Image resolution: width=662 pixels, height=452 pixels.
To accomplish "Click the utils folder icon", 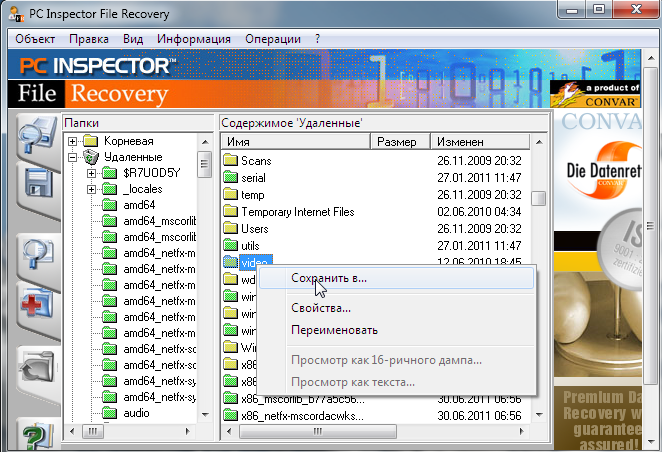I will [231, 245].
